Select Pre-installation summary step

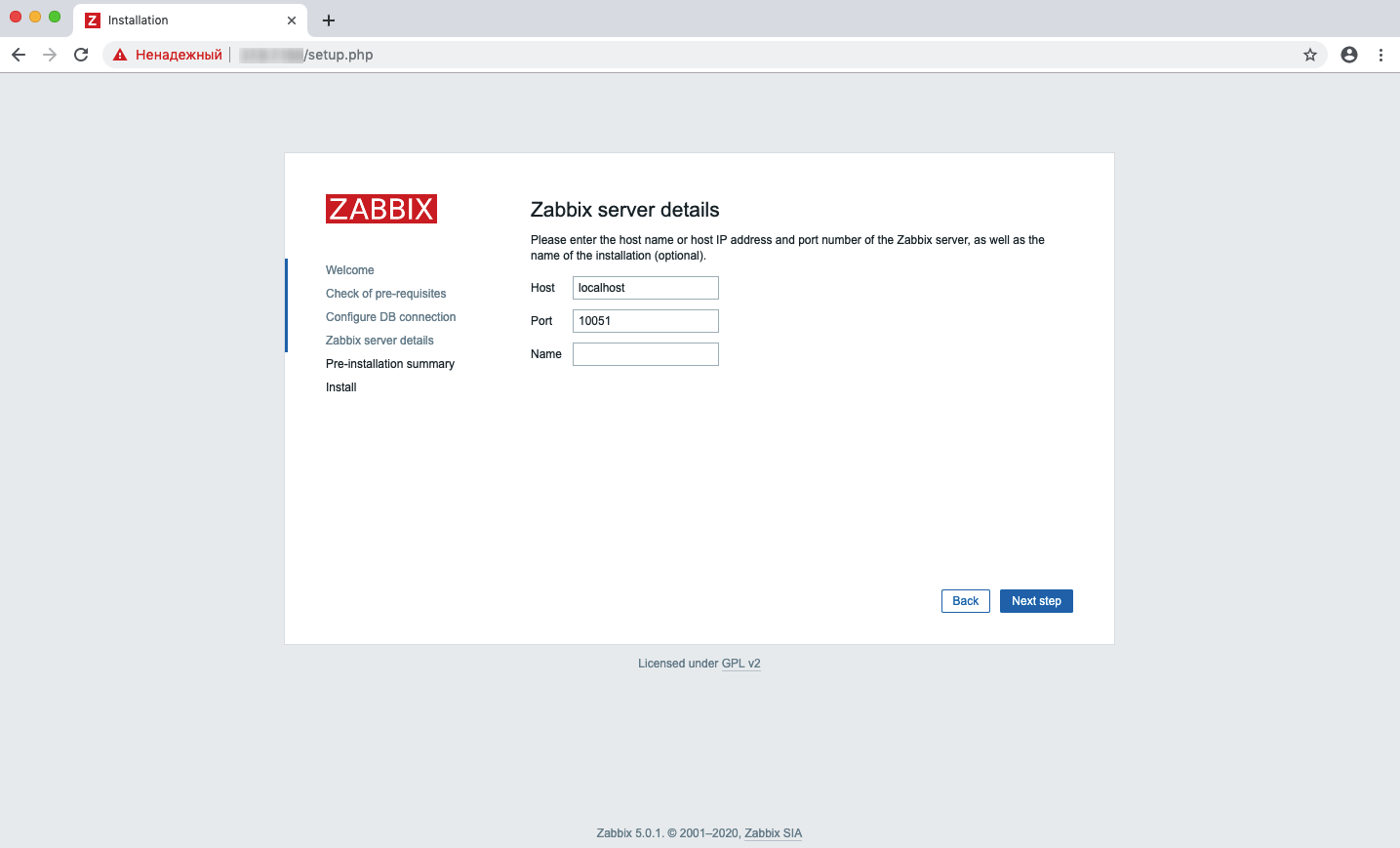click(x=390, y=364)
